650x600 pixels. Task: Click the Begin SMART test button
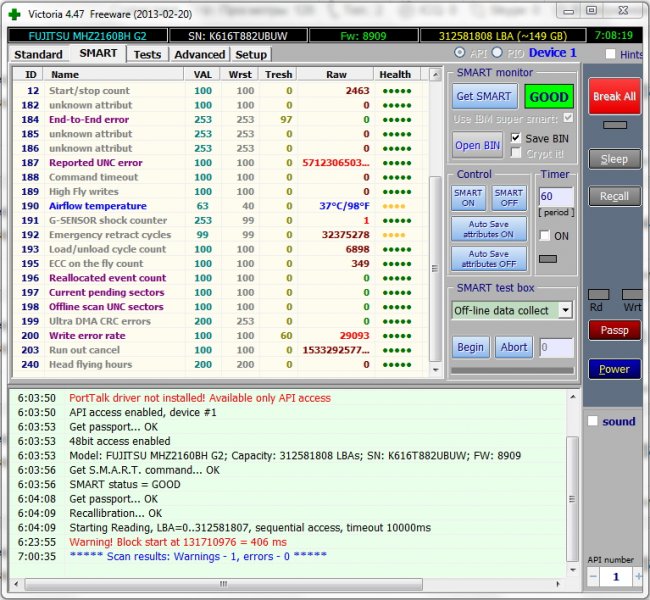(470, 348)
